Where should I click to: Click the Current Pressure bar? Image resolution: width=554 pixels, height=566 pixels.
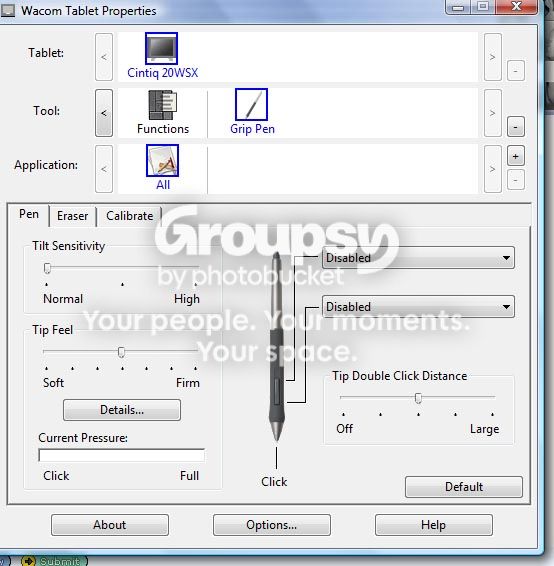(122, 456)
